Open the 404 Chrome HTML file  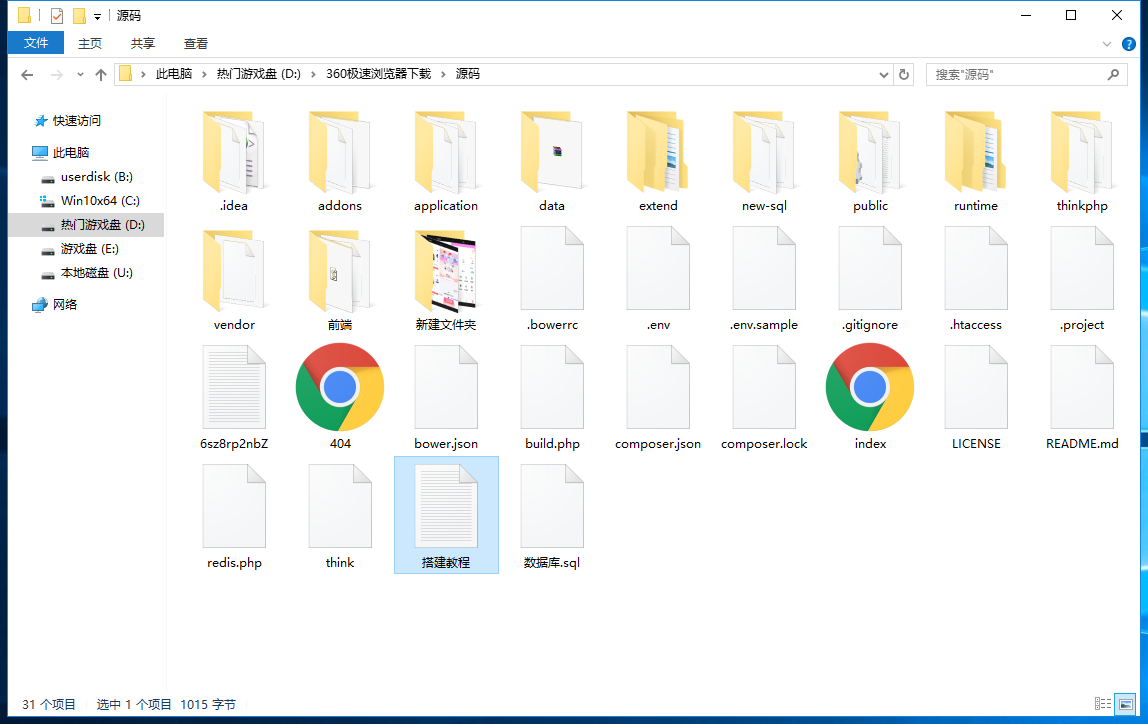pyautogui.click(x=340, y=387)
